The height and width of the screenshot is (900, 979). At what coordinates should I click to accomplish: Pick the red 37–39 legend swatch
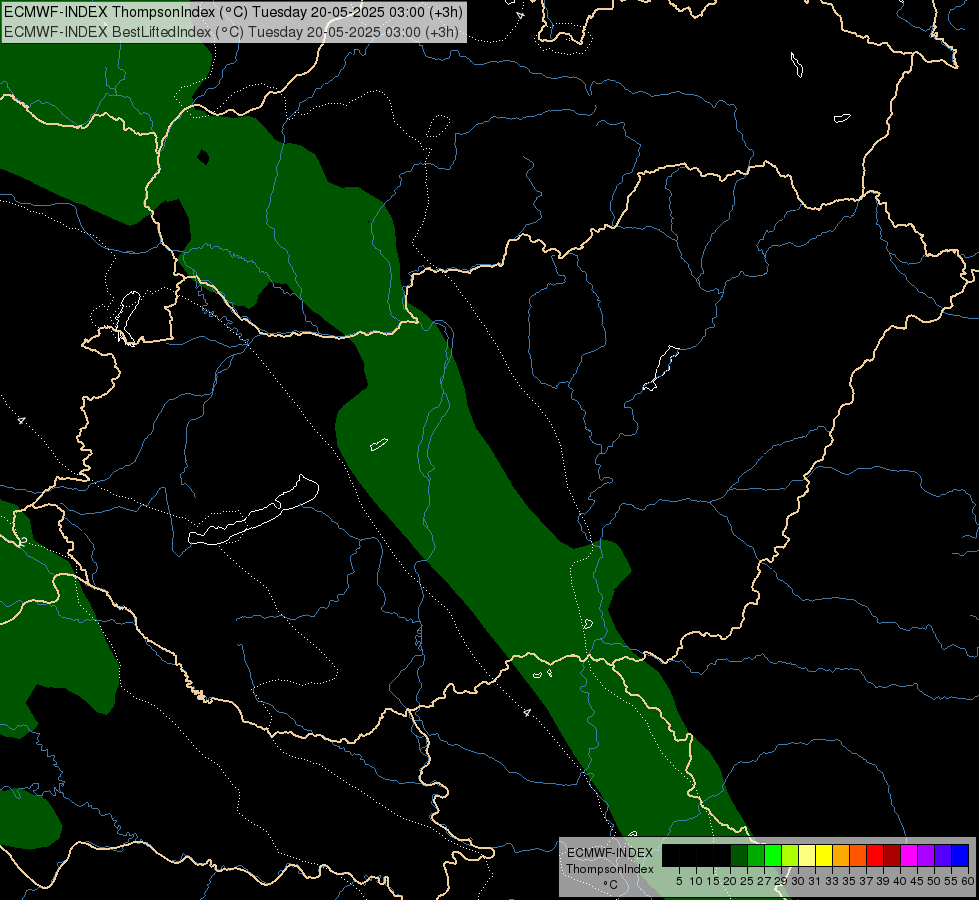[875, 855]
